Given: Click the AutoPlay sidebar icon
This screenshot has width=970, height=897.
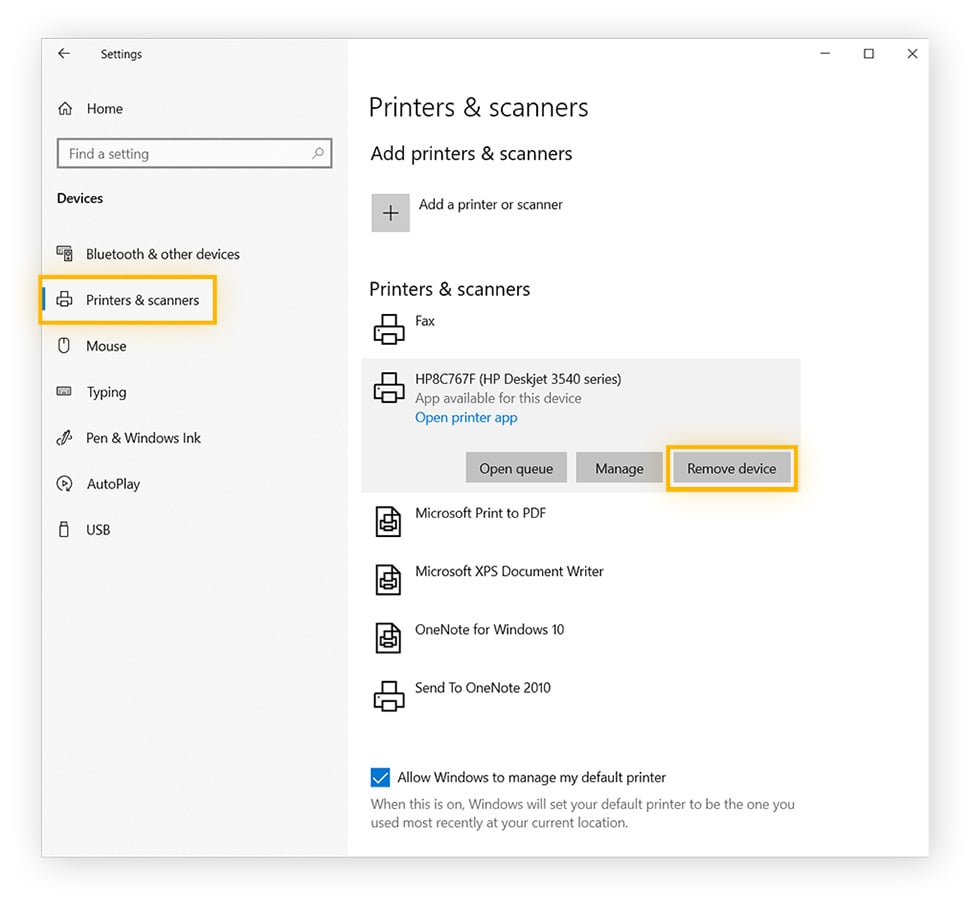Looking at the screenshot, I should pyautogui.click(x=64, y=484).
